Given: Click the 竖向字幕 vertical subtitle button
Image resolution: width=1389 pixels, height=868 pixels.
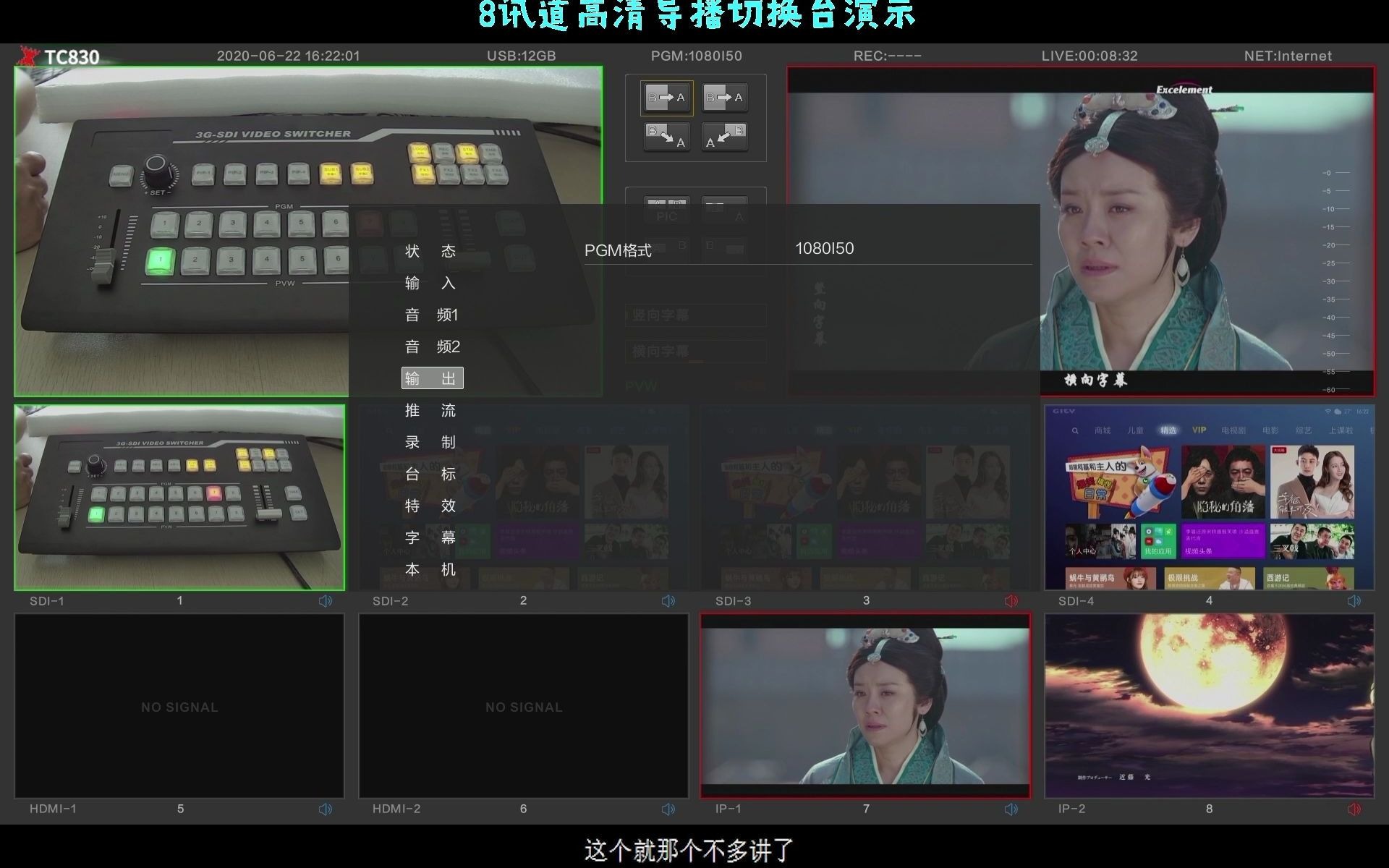Looking at the screenshot, I should point(695,315).
